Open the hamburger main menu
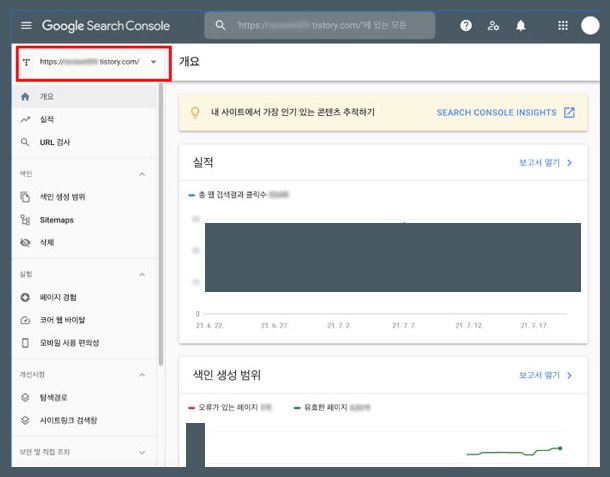Image resolution: width=610 pixels, height=477 pixels. (x=26, y=26)
